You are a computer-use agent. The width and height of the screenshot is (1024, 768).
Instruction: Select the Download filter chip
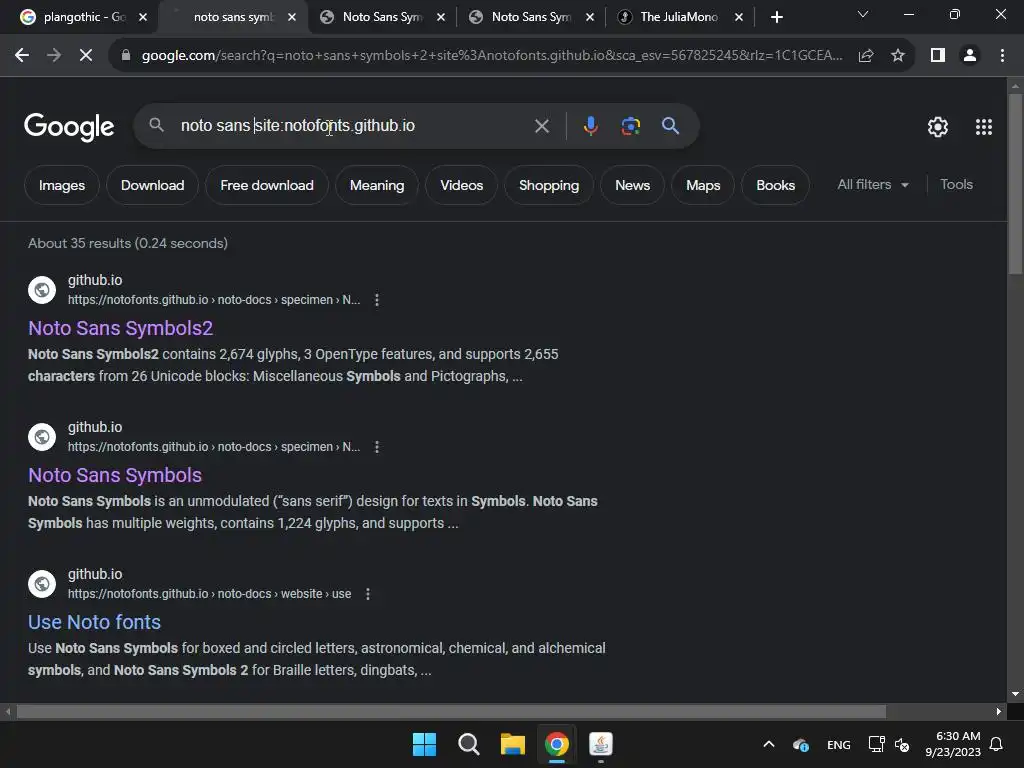point(152,185)
